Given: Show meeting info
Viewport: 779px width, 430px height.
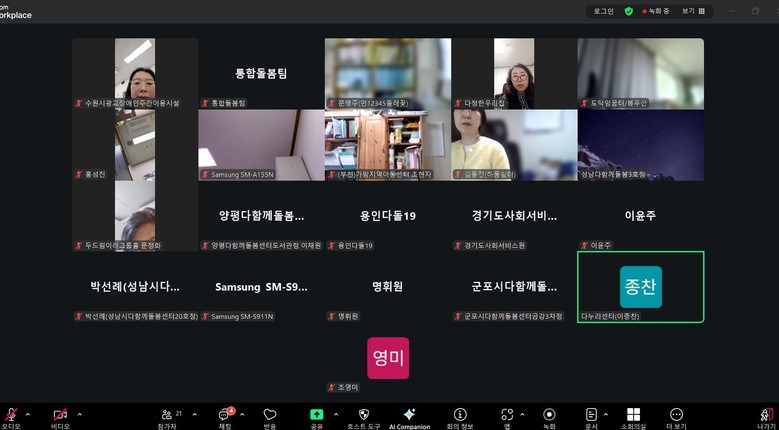Looking at the screenshot, I should click(460, 415).
